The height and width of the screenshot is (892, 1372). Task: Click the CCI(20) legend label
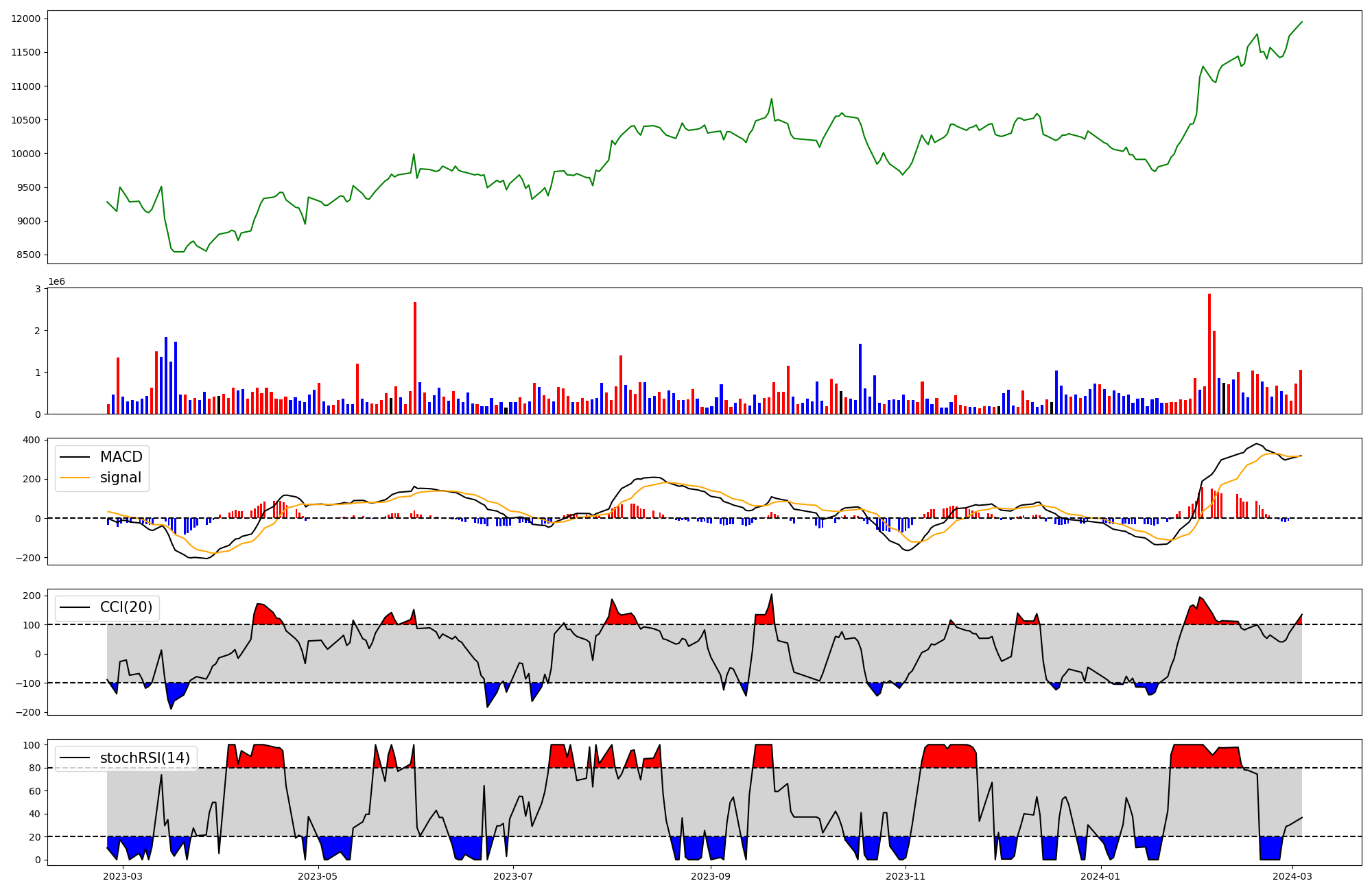click(126, 607)
